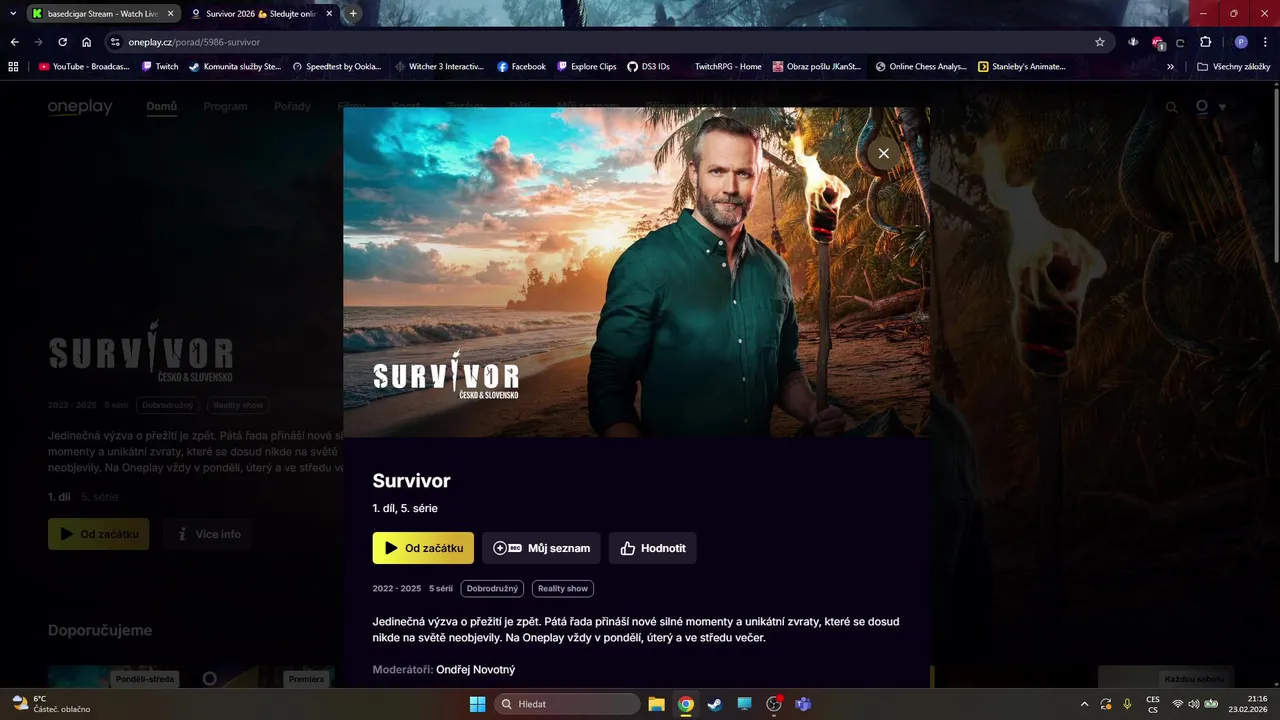The width and height of the screenshot is (1280, 720).
Task: Open YouTube Broadcast bookmark
Action: (84, 67)
